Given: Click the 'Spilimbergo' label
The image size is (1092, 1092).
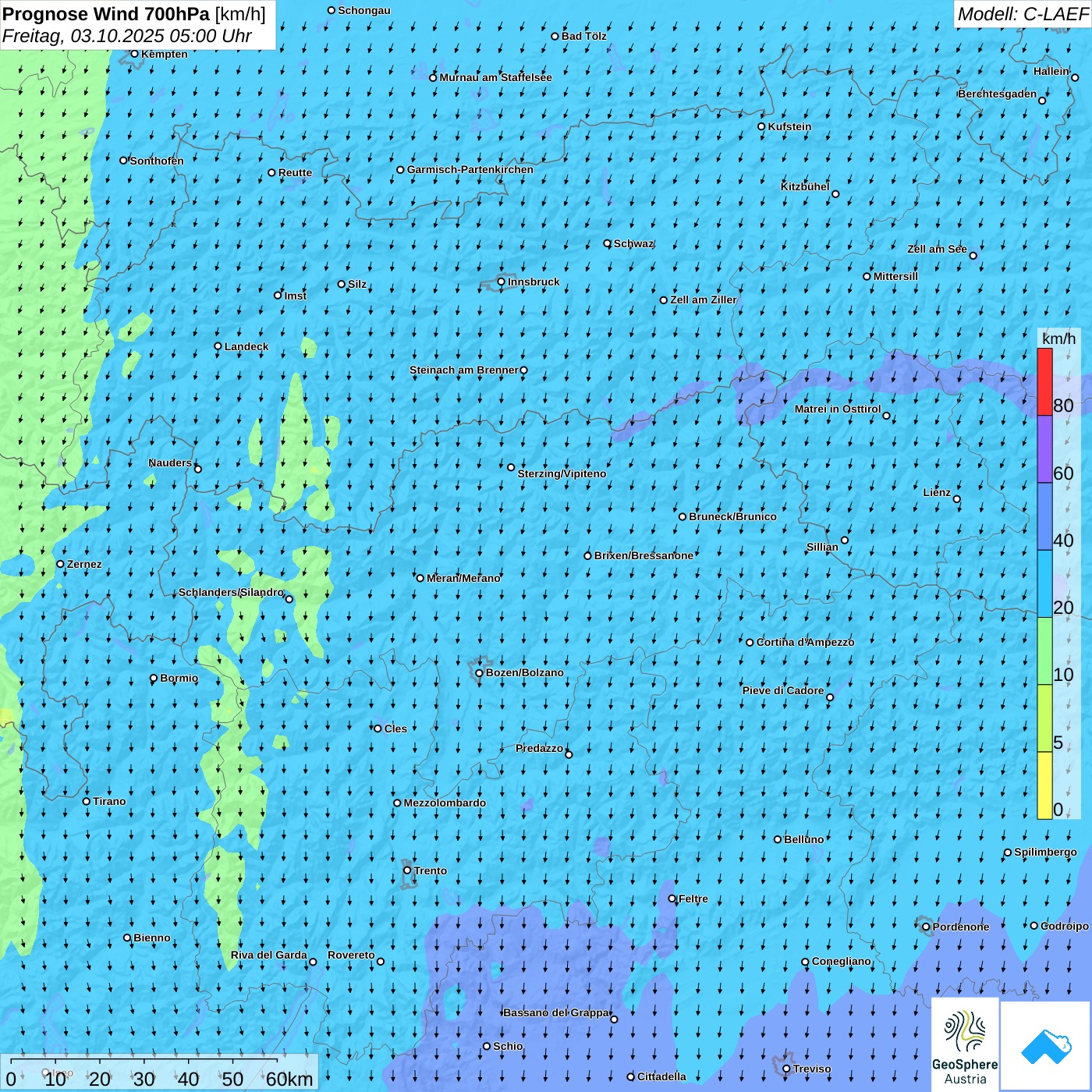Looking at the screenshot, I should click(1045, 852).
